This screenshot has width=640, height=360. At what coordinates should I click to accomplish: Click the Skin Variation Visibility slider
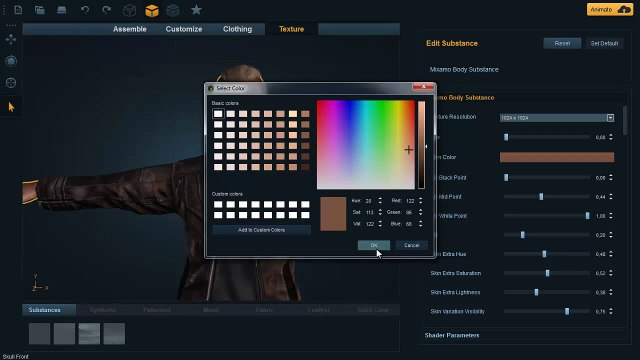[547, 311]
